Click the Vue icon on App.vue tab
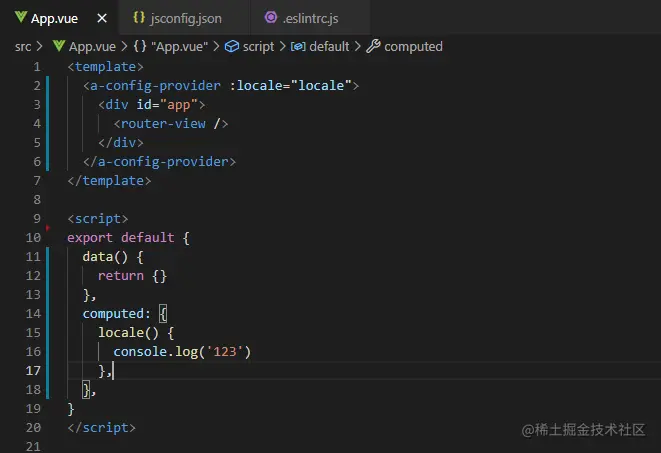 (x=20, y=18)
